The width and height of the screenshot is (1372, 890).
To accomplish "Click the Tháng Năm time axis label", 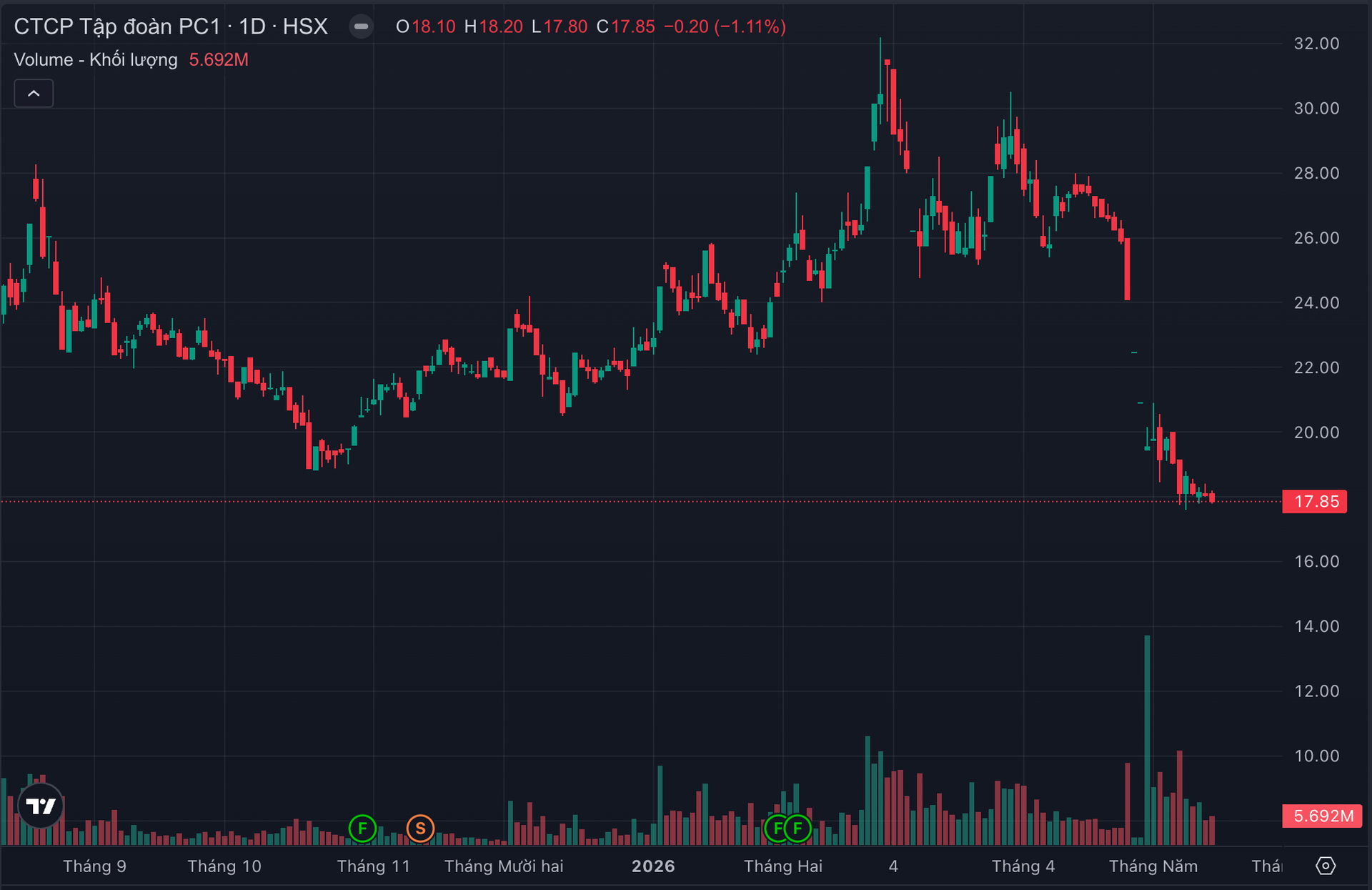I will (1153, 866).
